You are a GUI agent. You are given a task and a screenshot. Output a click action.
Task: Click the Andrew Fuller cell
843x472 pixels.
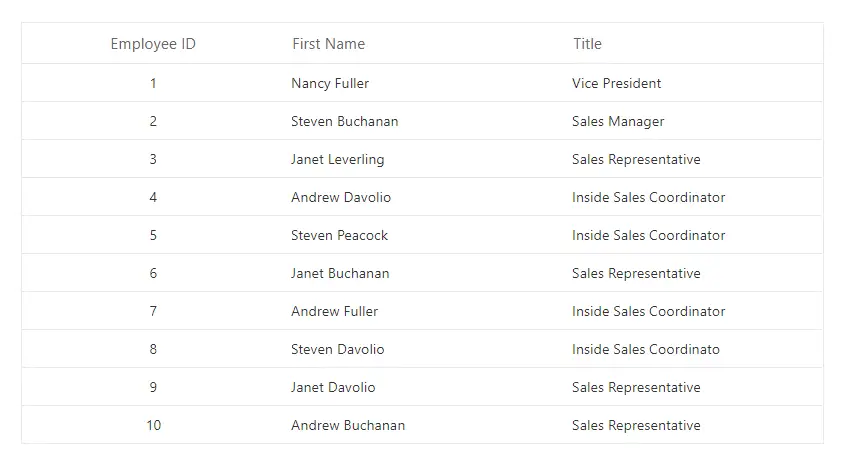tap(334, 312)
